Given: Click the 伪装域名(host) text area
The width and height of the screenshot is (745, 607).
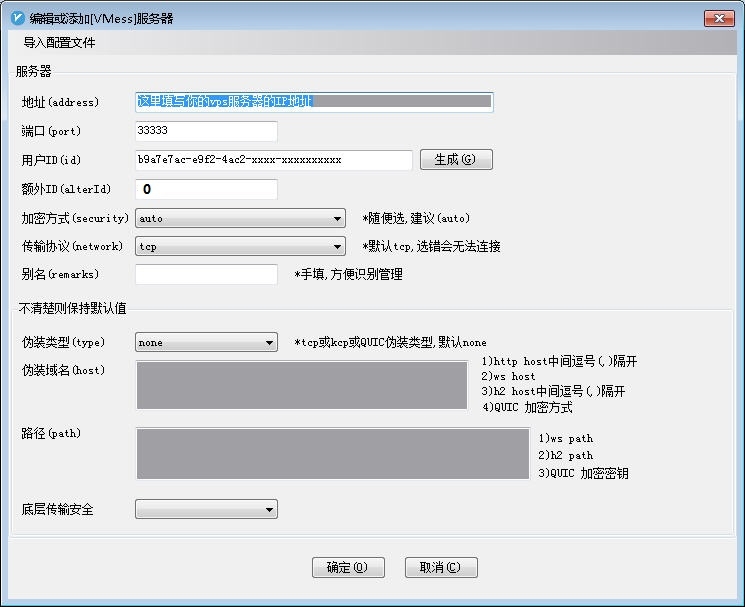Looking at the screenshot, I should click(301, 386).
